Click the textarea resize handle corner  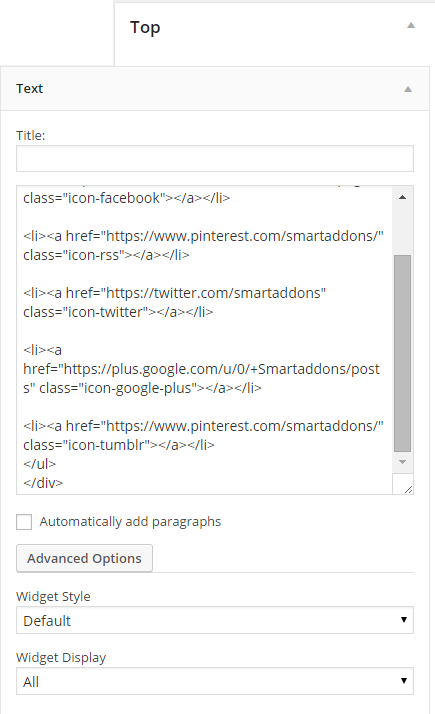pos(408,489)
